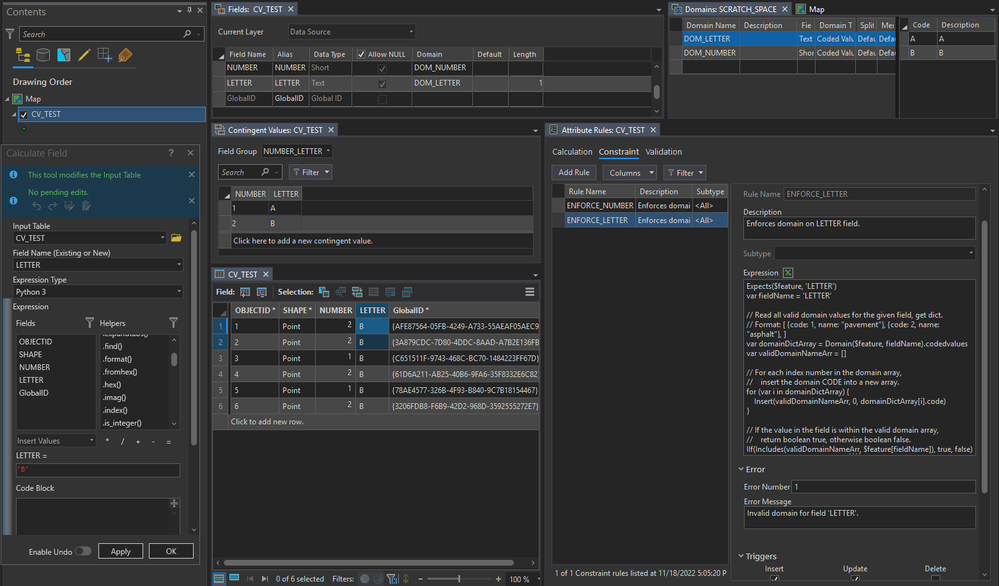Click List By Drawing Order icon
Viewport: 999px width, 586px height.
coord(23,55)
